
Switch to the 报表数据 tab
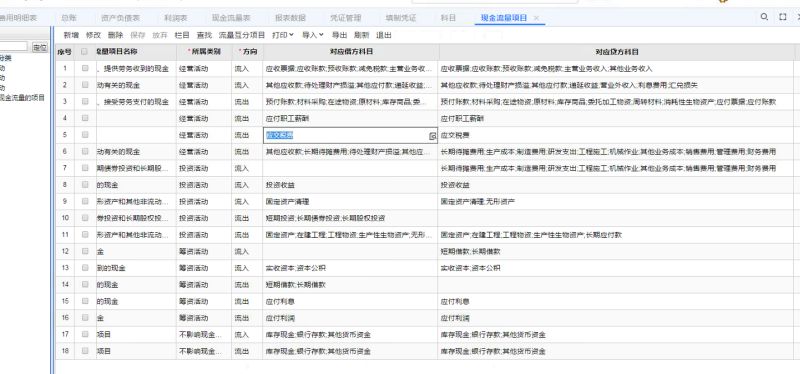(290, 18)
